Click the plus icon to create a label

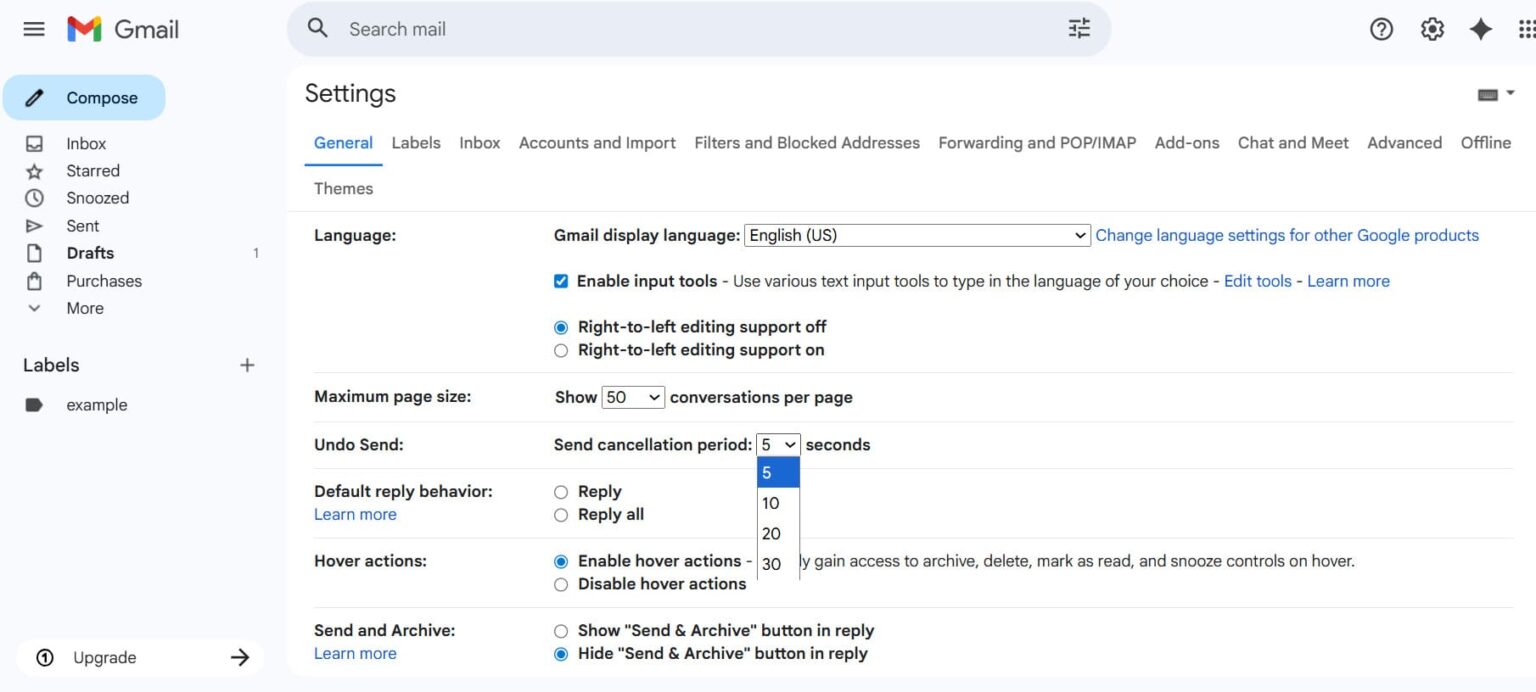(x=246, y=364)
